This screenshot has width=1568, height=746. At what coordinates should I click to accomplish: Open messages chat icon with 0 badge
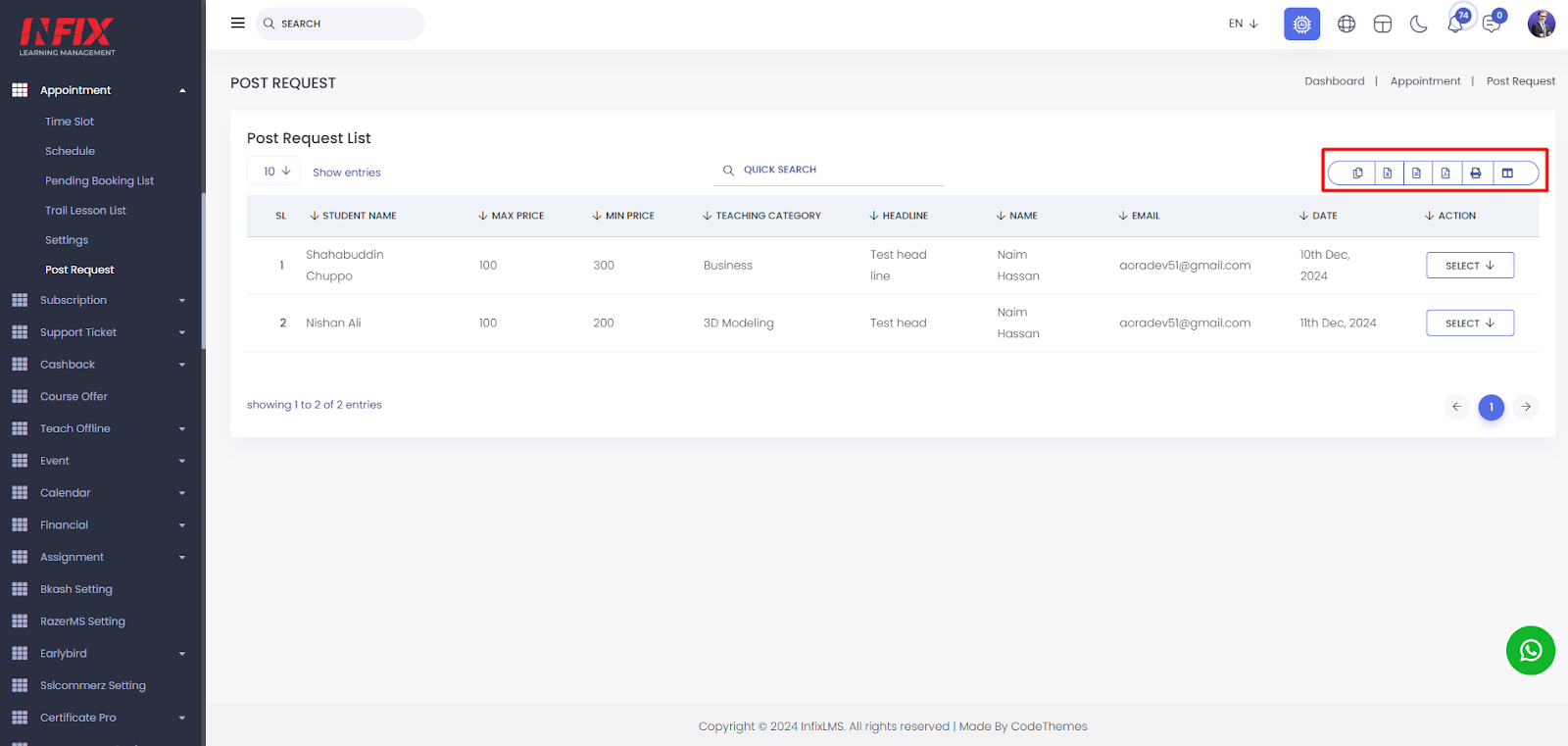pos(1493,23)
